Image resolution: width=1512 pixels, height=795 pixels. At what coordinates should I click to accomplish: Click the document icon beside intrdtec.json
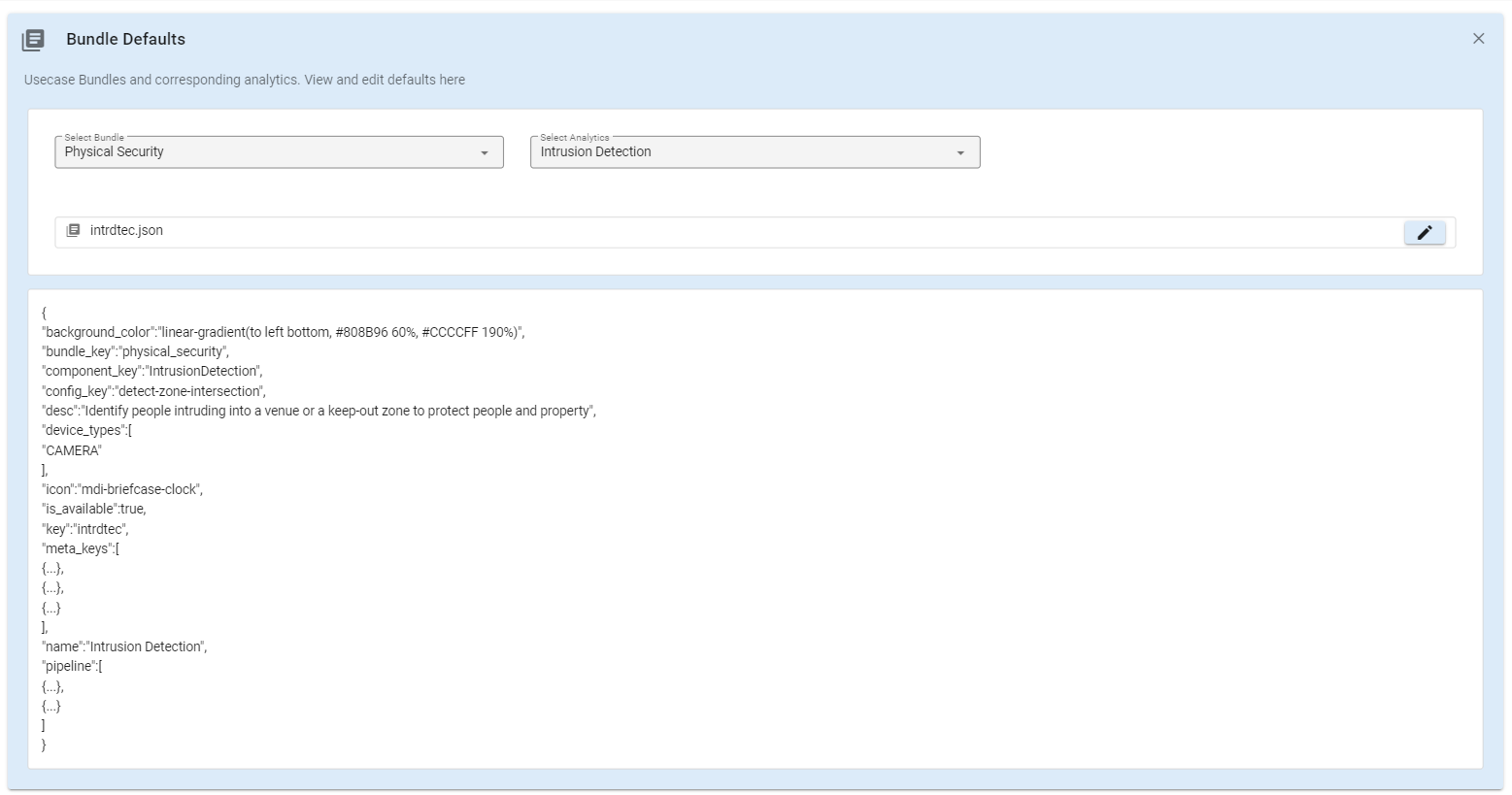(74, 230)
